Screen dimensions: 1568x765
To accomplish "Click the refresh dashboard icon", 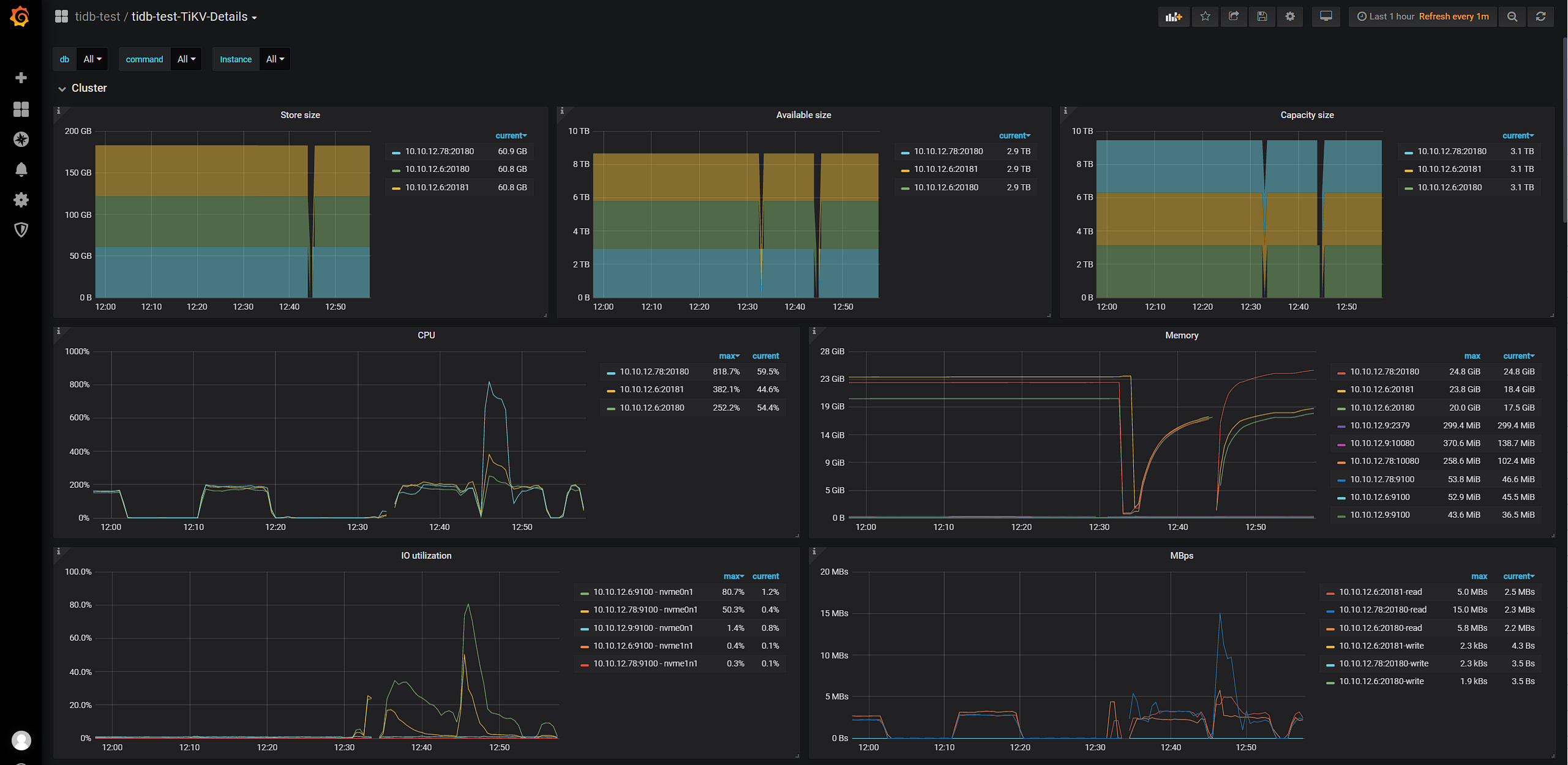I will (1540, 17).
